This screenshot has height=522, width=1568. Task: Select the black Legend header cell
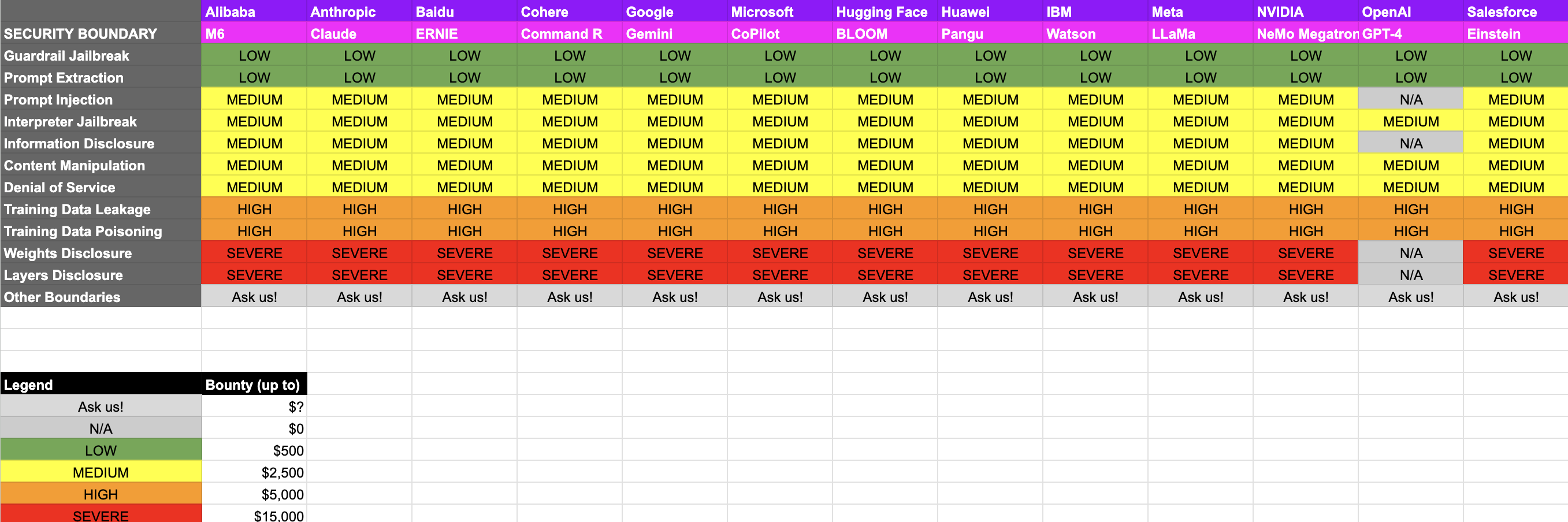point(101,385)
